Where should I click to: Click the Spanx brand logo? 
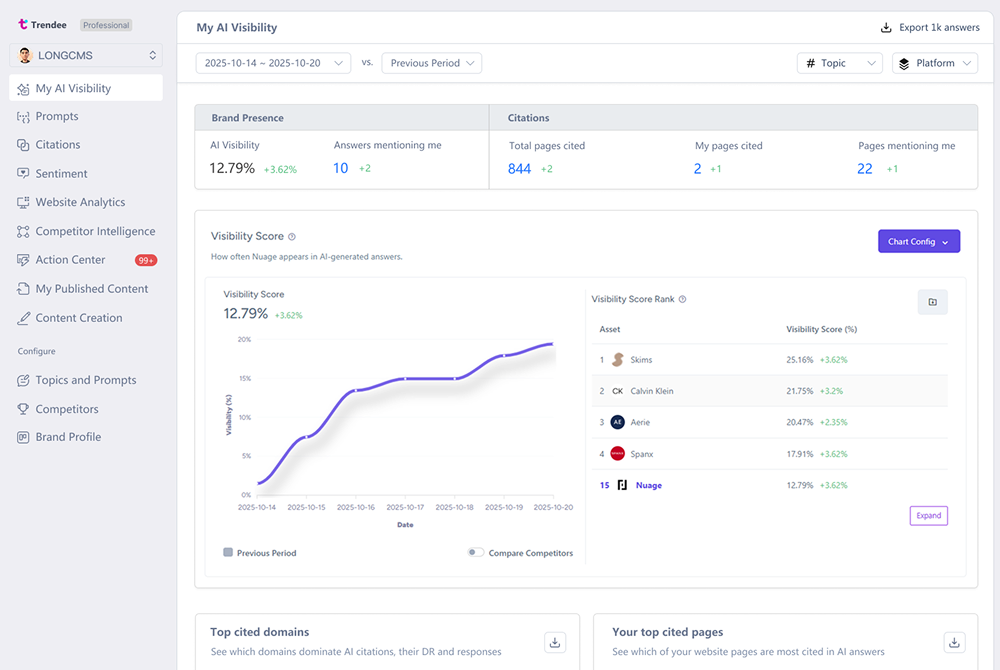617,454
